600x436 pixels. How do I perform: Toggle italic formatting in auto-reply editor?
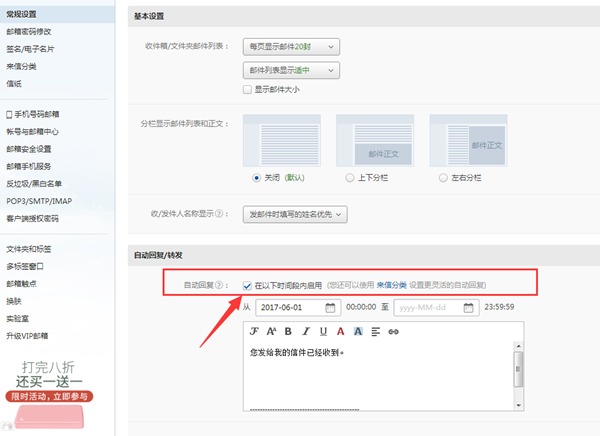pos(306,331)
